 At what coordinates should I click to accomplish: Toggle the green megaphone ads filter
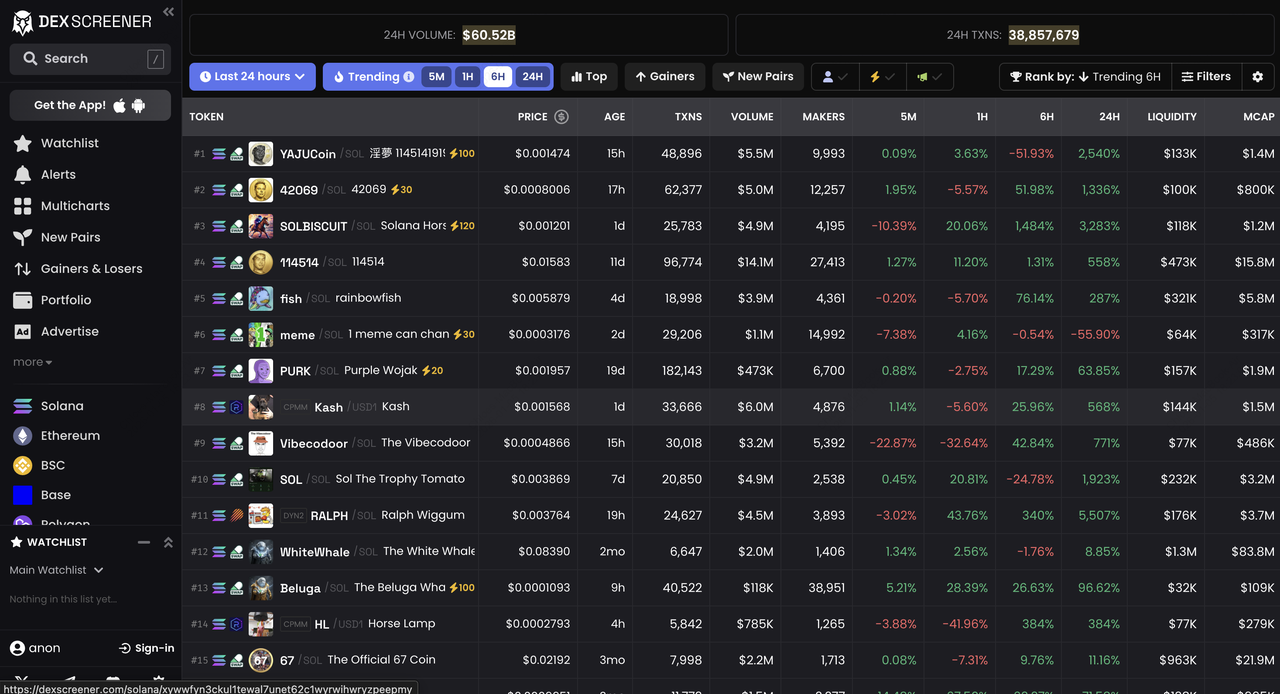pos(929,77)
